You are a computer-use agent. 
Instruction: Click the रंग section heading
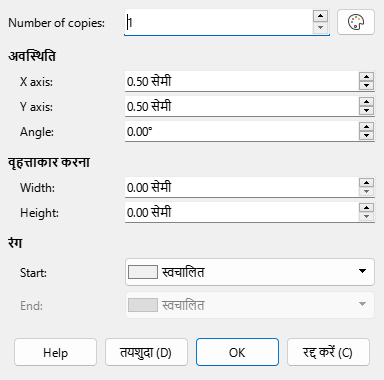click(15, 242)
